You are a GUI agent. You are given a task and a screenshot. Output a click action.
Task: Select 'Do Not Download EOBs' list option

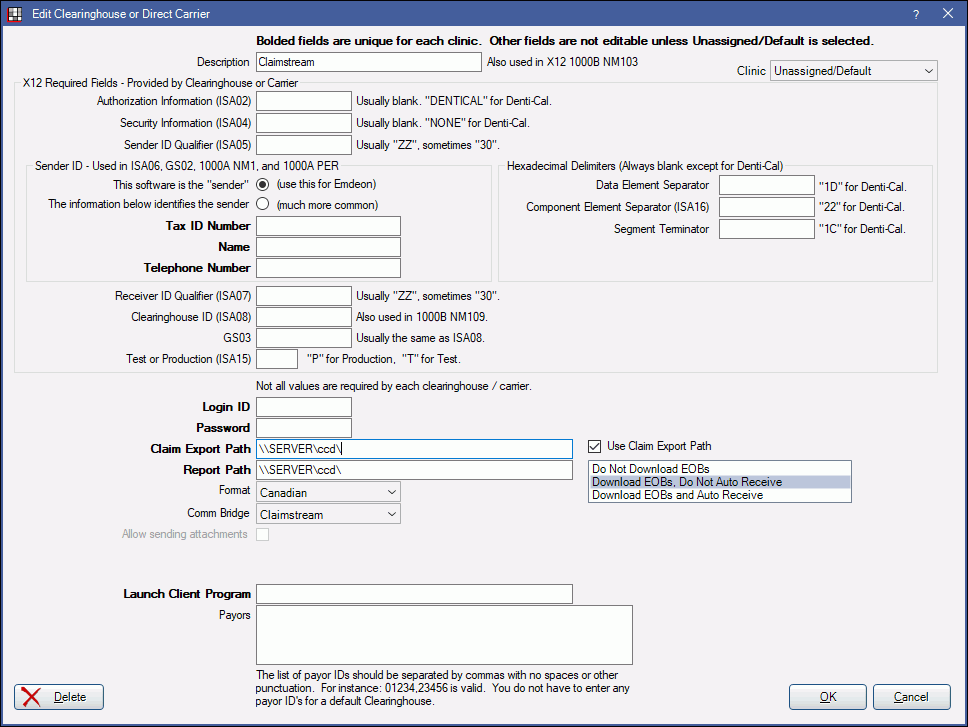[720, 469]
